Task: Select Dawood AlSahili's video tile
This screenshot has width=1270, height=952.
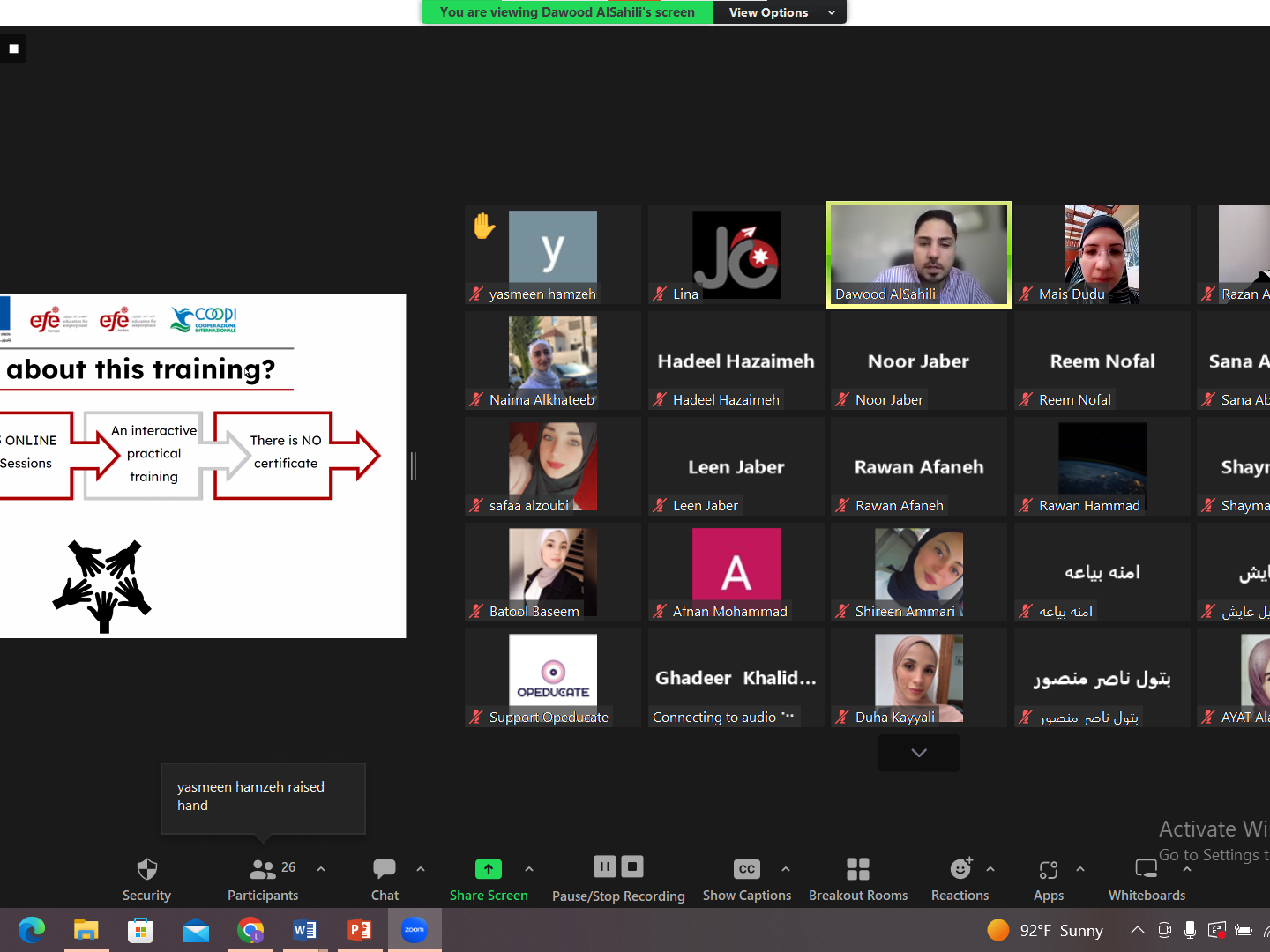Action: point(918,255)
